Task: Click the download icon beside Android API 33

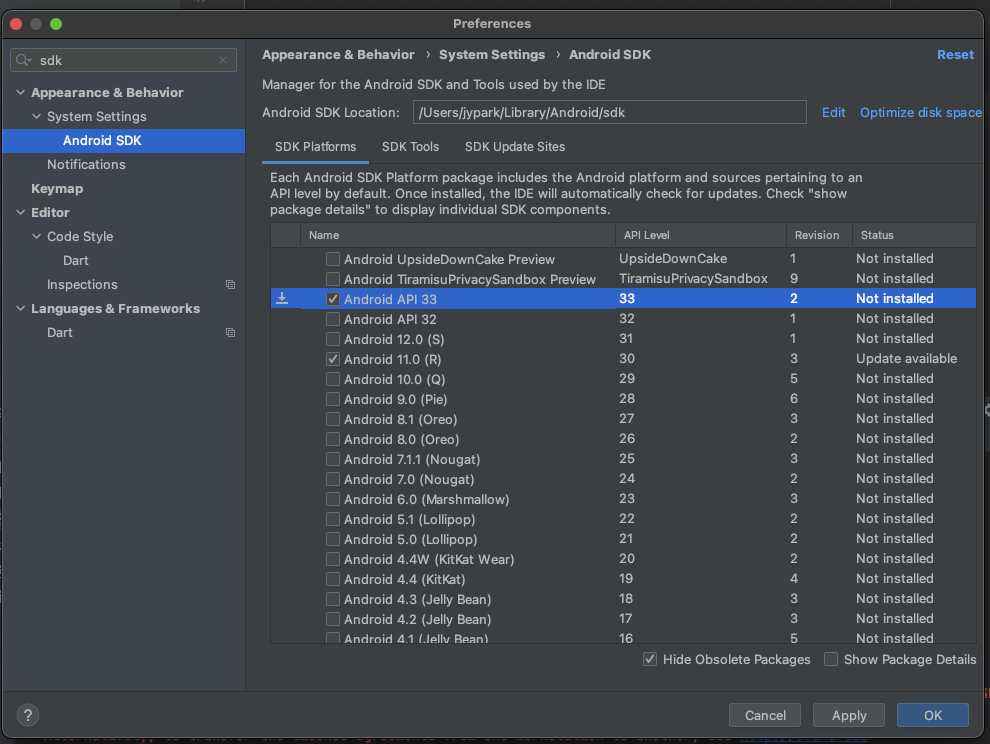Action: tap(282, 298)
